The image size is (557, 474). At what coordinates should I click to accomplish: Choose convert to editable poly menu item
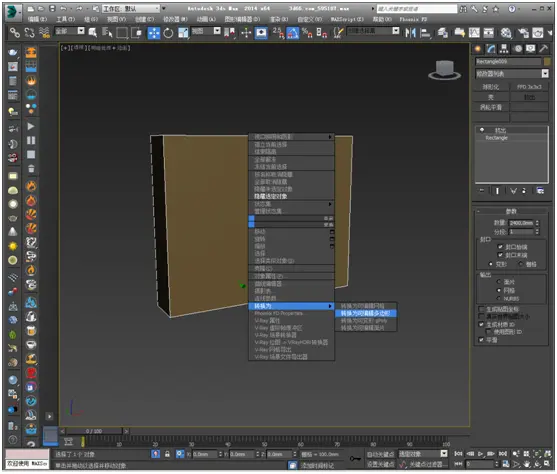(366, 313)
